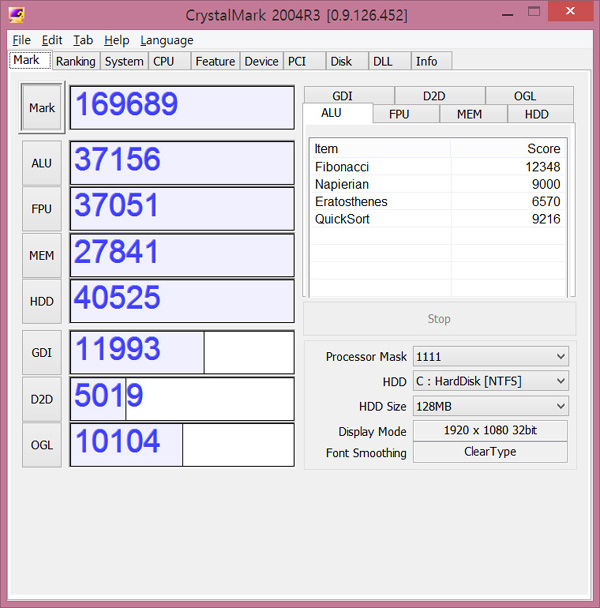The height and width of the screenshot is (608, 600).
Task: Select the Mark tab in the top row
Action: click(x=30, y=60)
